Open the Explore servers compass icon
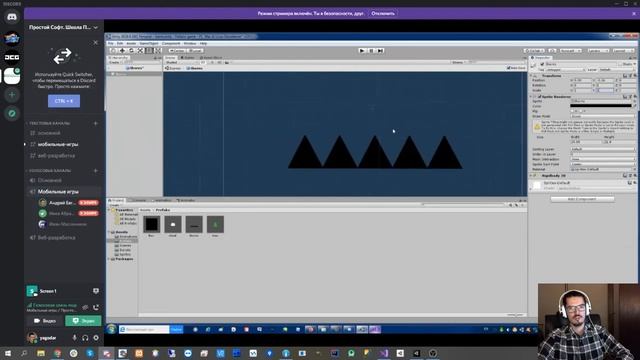Screen dimensions: 640x360 12,113
